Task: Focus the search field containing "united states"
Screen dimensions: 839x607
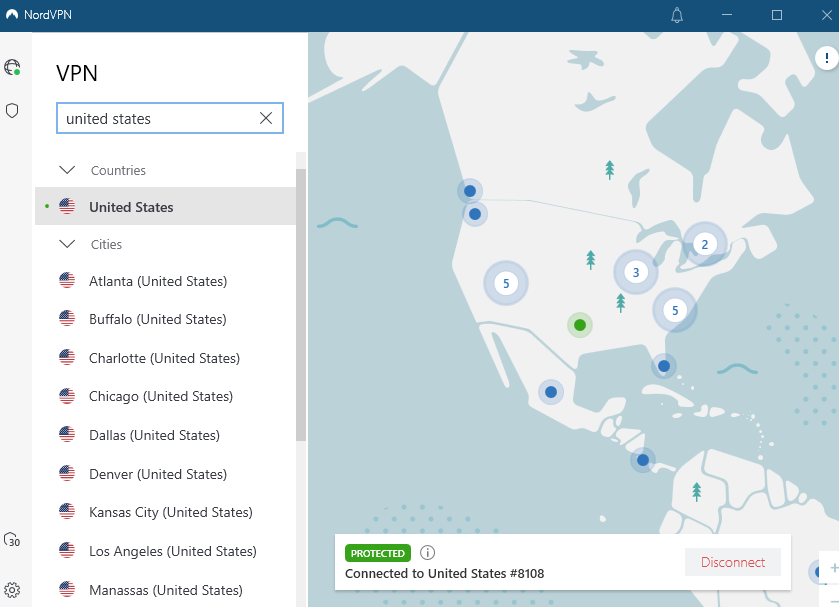Action: tap(170, 118)
